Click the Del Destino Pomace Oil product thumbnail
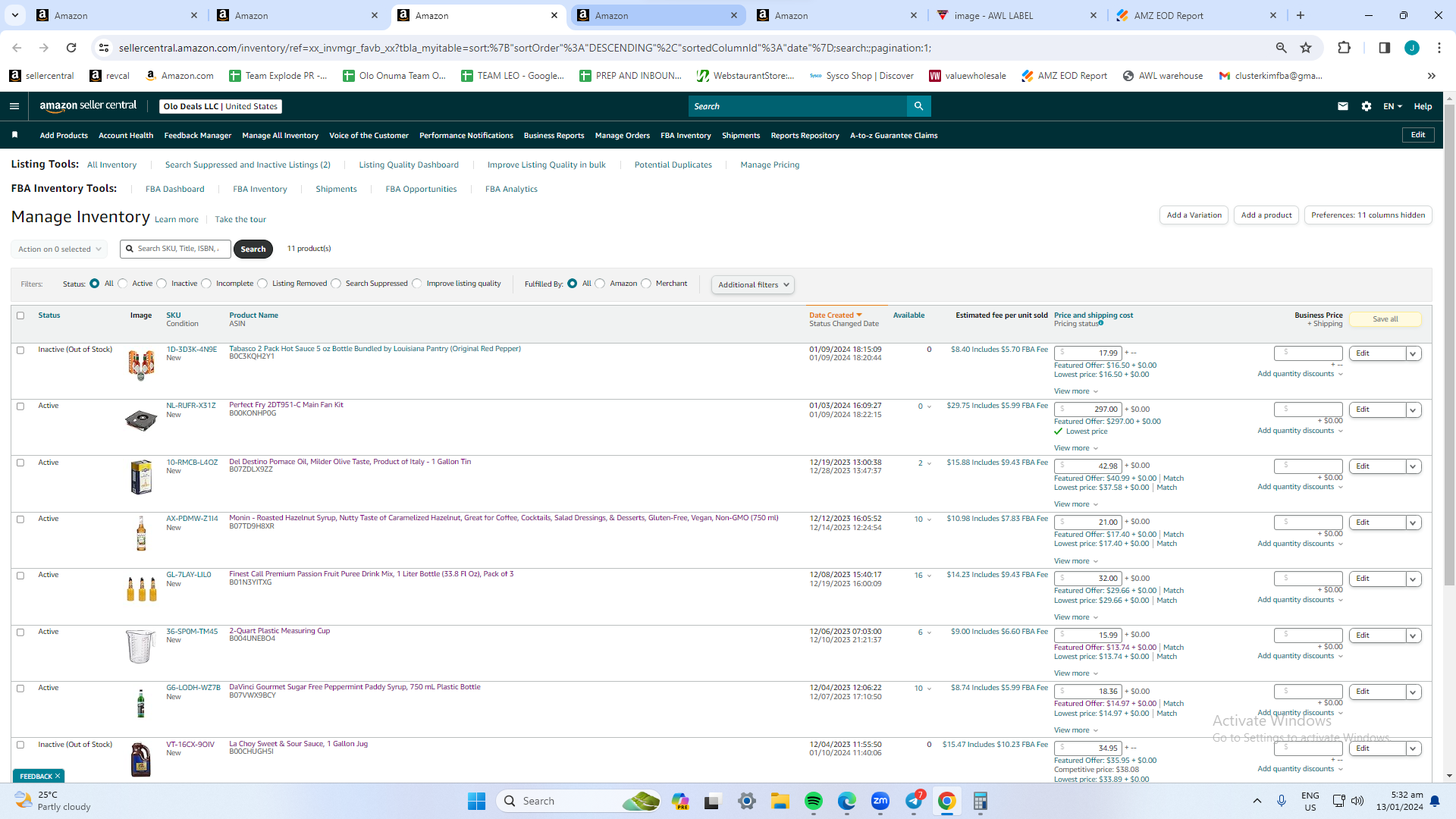The image size is (1456, 819). [x=141, y=477]
